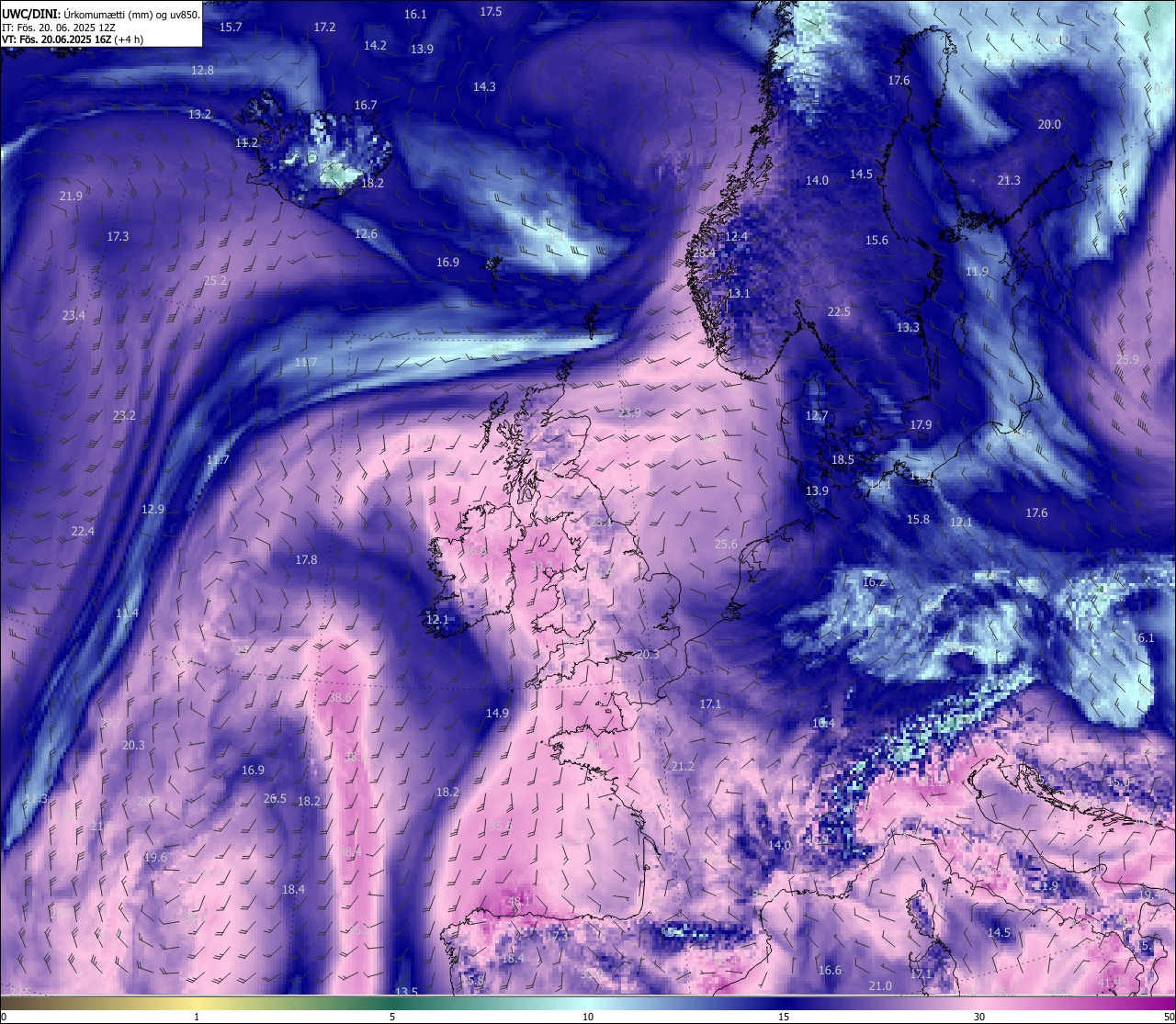
Task: Click the 26.5 map value
Action: tap(275, 799)
